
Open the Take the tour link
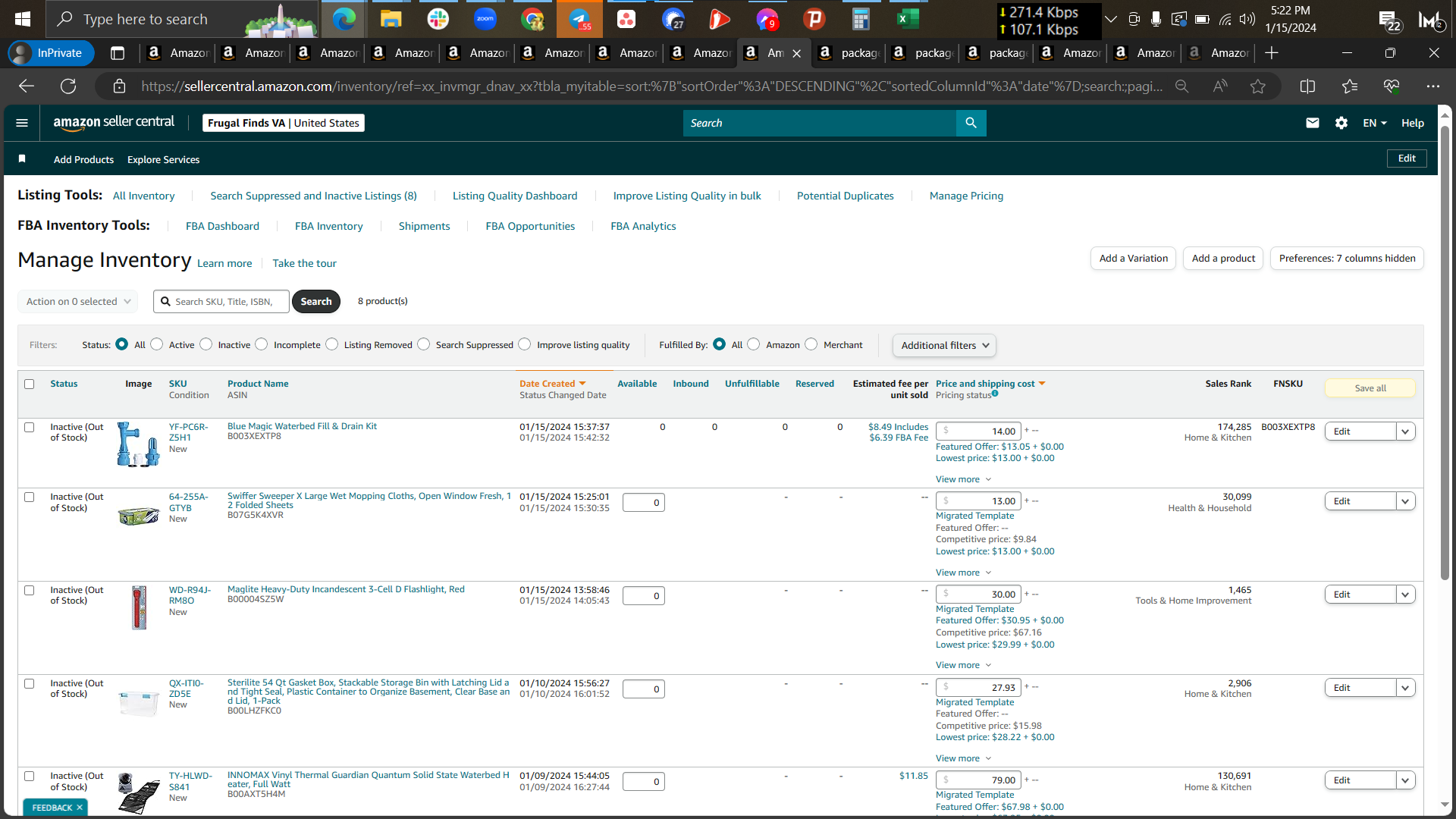pyautogui.click(x=304, y=263)
